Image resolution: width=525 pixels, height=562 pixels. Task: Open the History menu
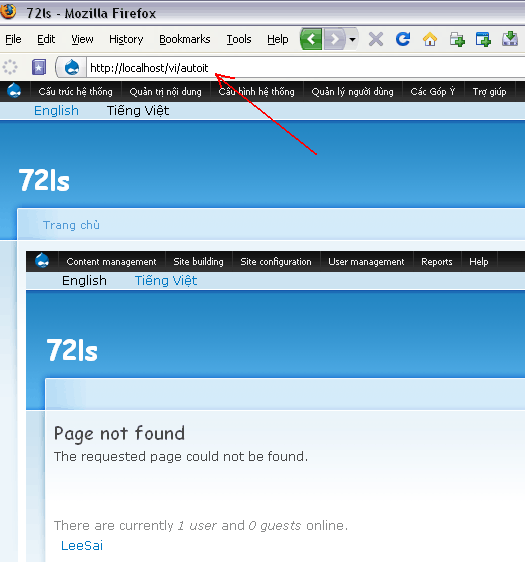(x=126, y=39)
